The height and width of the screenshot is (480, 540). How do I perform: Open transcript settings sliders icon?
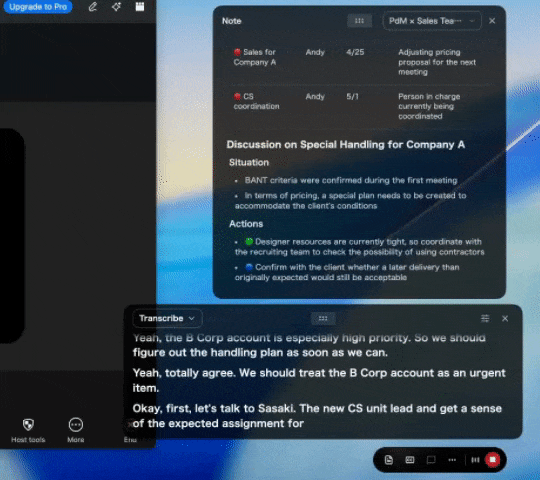485,319
